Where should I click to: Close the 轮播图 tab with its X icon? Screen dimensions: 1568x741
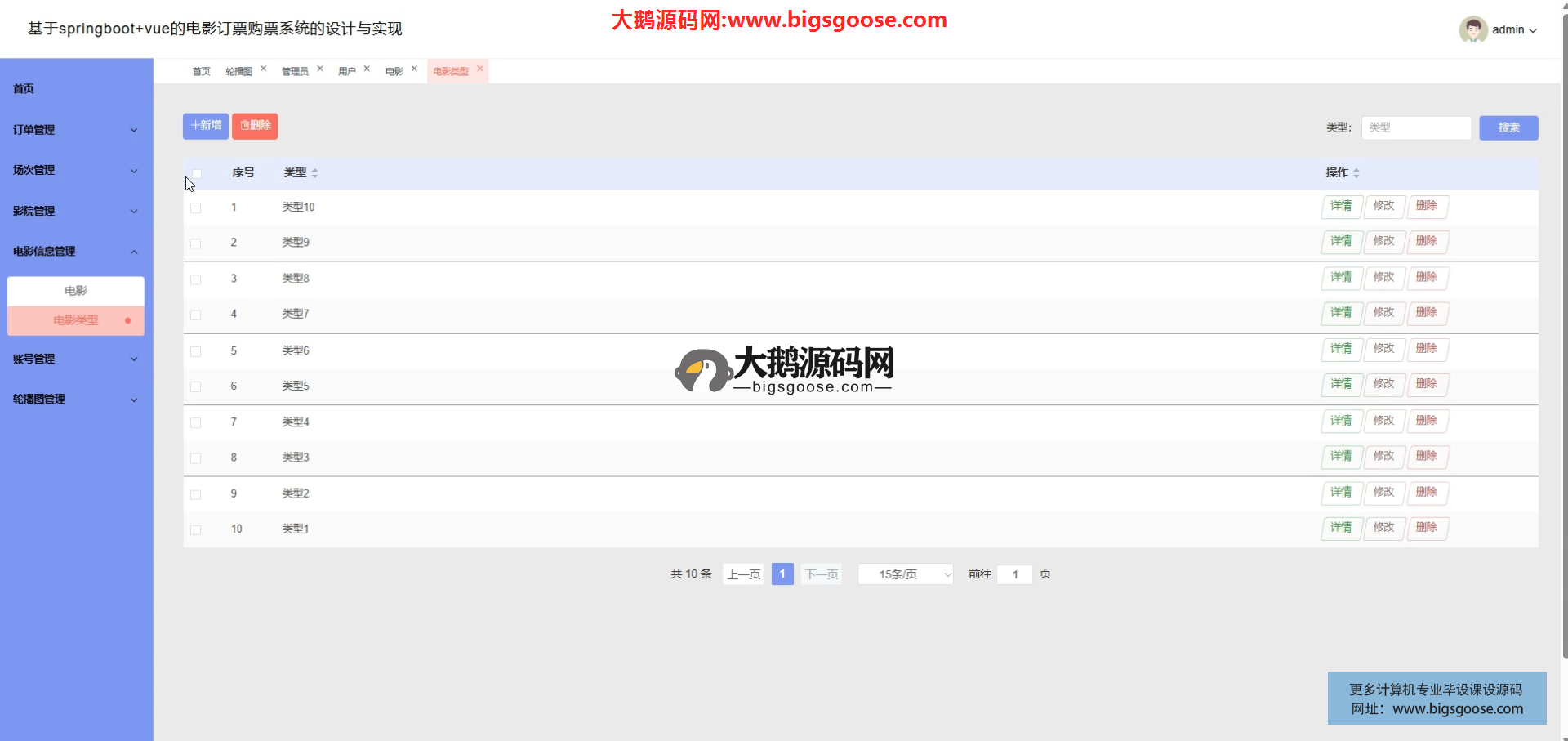263,69
